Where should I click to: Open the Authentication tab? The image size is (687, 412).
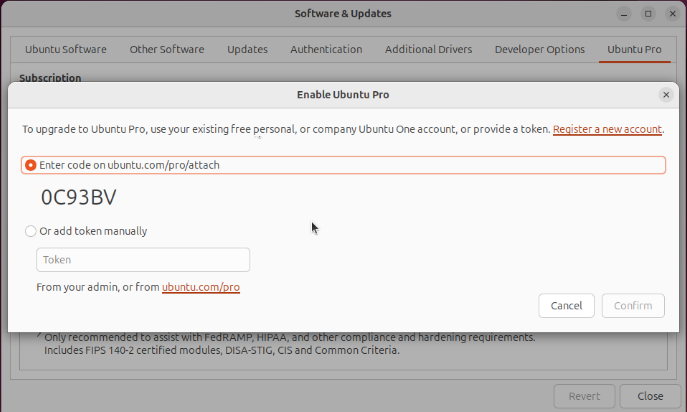point(326,50)
